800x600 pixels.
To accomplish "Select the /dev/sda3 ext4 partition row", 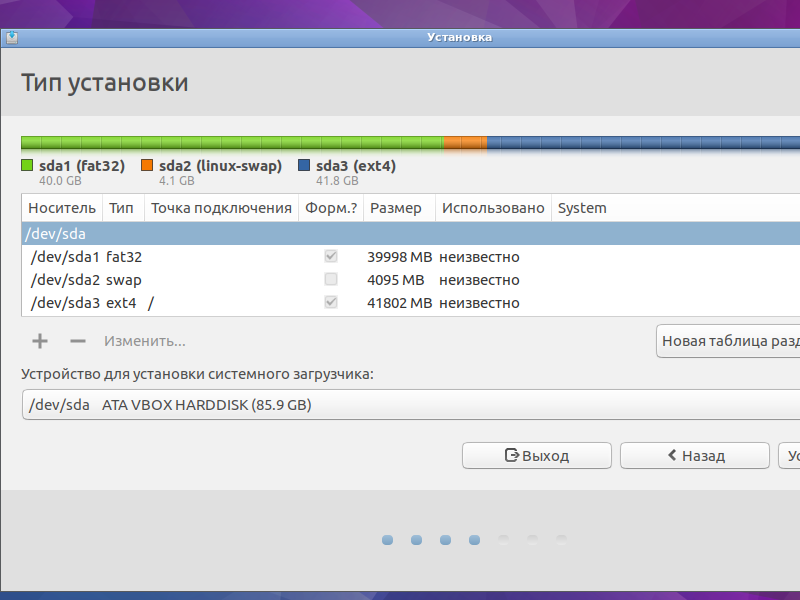I will tap(150, 302).
